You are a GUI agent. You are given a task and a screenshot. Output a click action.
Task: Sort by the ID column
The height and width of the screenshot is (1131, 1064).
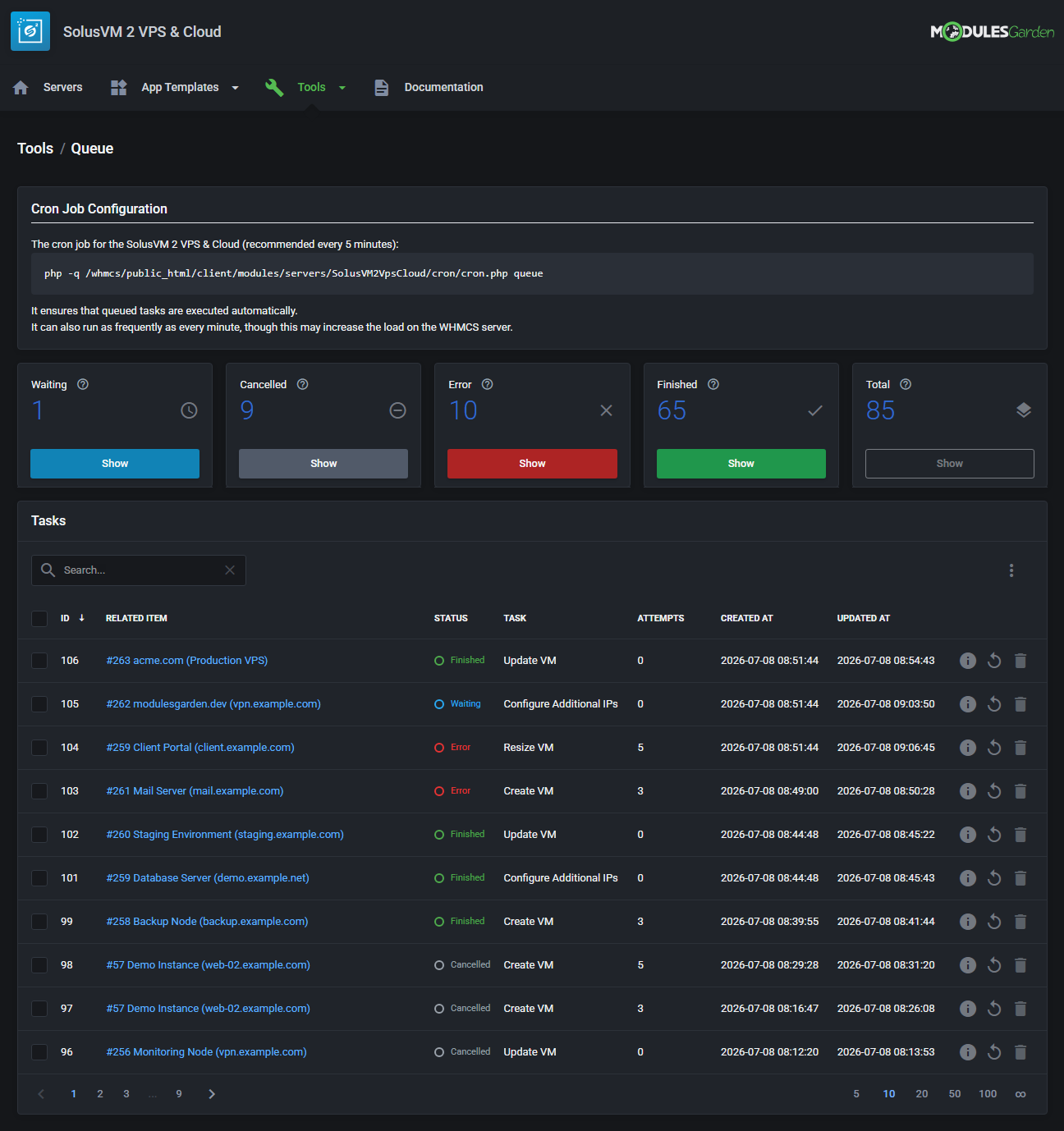pos(72,618)
